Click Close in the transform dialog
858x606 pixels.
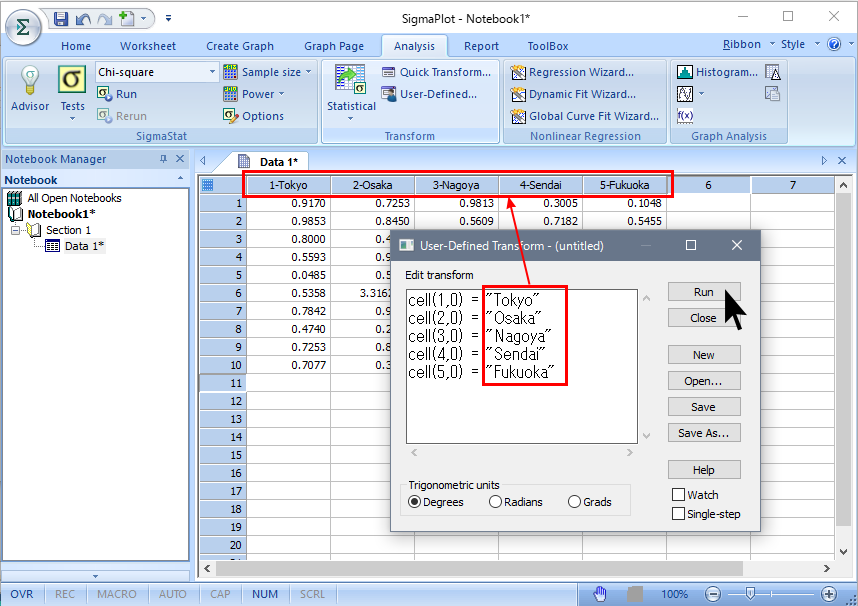pyautogui.click(x=704, y=318)
